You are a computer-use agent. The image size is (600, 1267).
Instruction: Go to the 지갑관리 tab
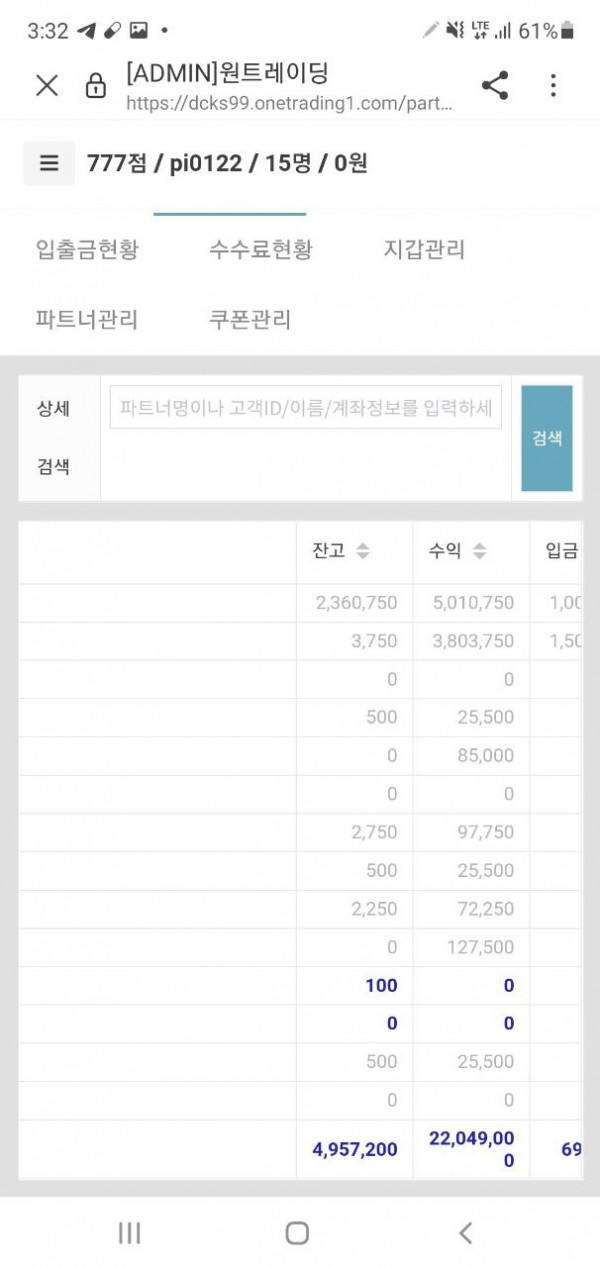pos(424,249)
